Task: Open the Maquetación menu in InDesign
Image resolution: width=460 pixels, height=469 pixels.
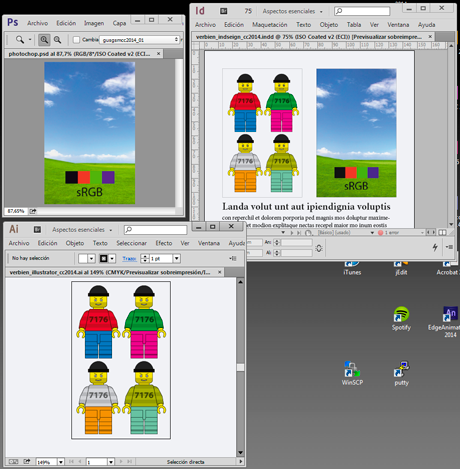Action: tap(269, 25)
